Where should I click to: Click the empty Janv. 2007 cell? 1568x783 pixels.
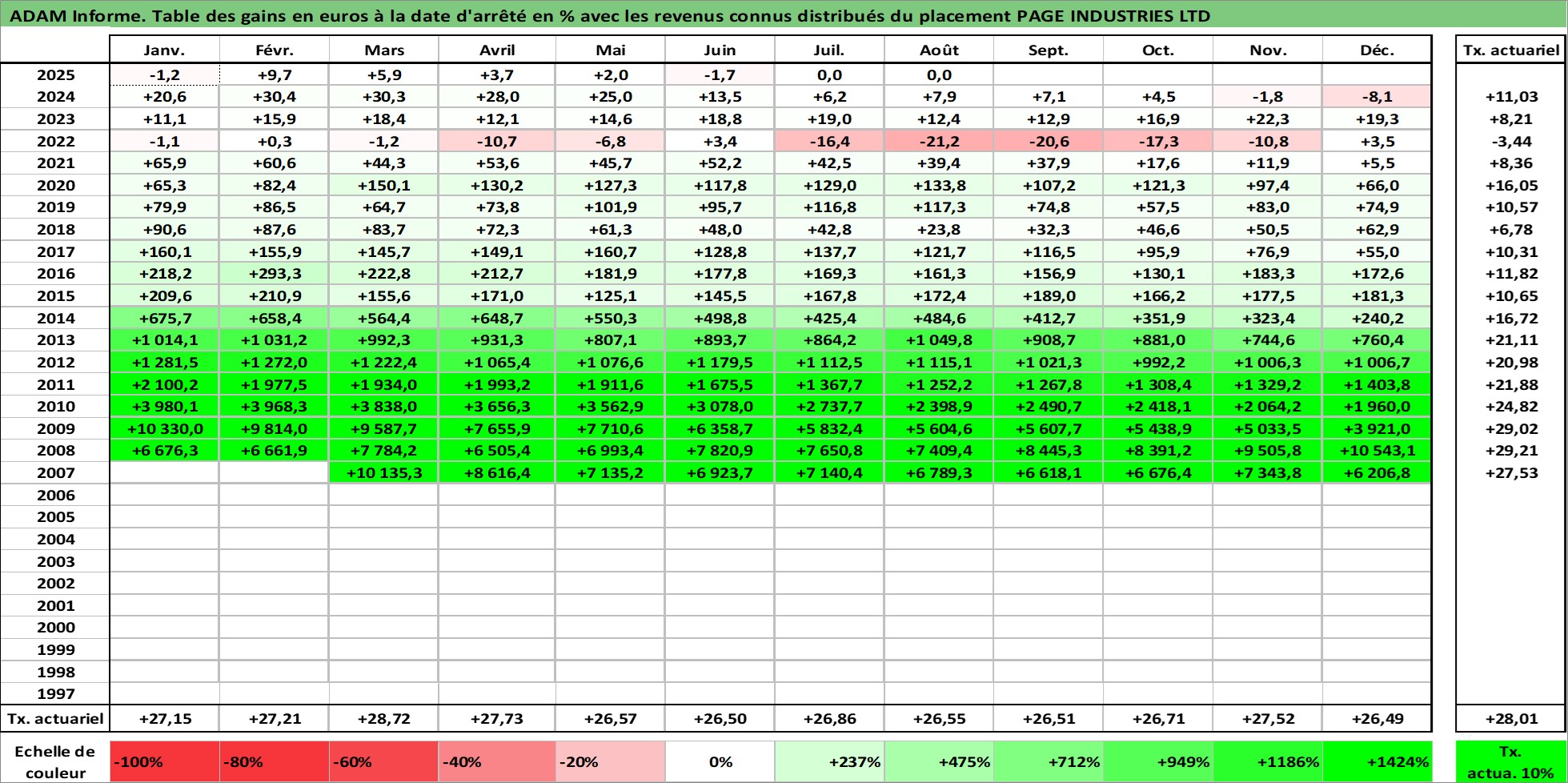click(x=164, y=473)
